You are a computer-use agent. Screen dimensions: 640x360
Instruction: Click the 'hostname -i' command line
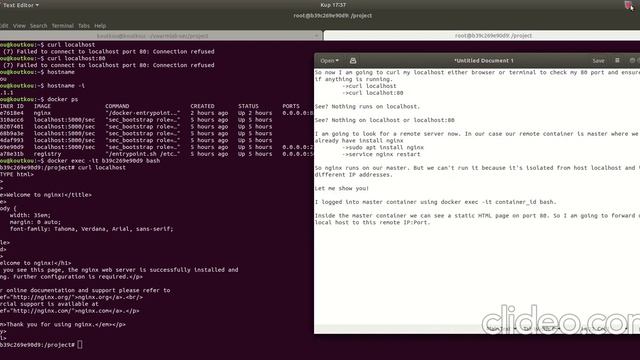[x=66, y=86]
